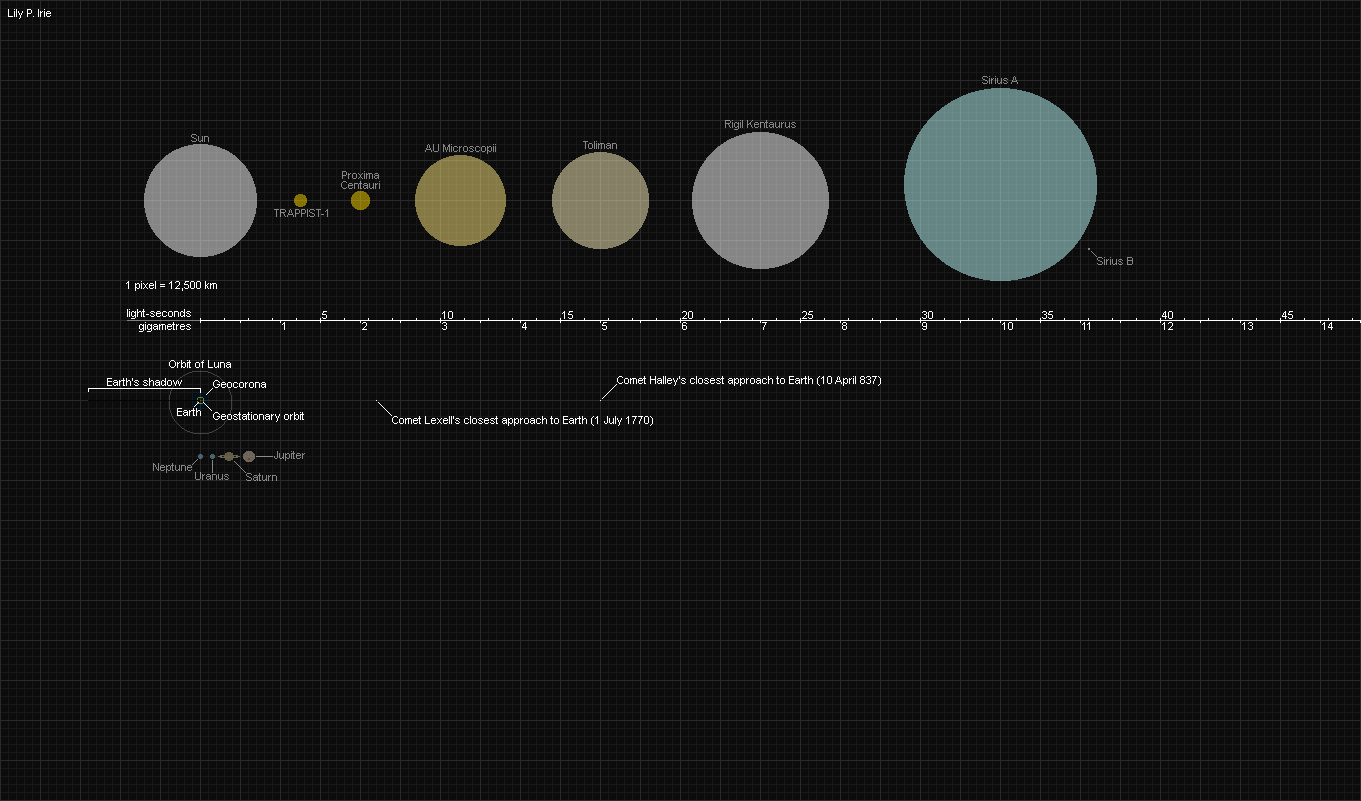Click the 10 gigametres scale mark
This screenshot has height=801, width=1361.
(x=1006, y=327)
